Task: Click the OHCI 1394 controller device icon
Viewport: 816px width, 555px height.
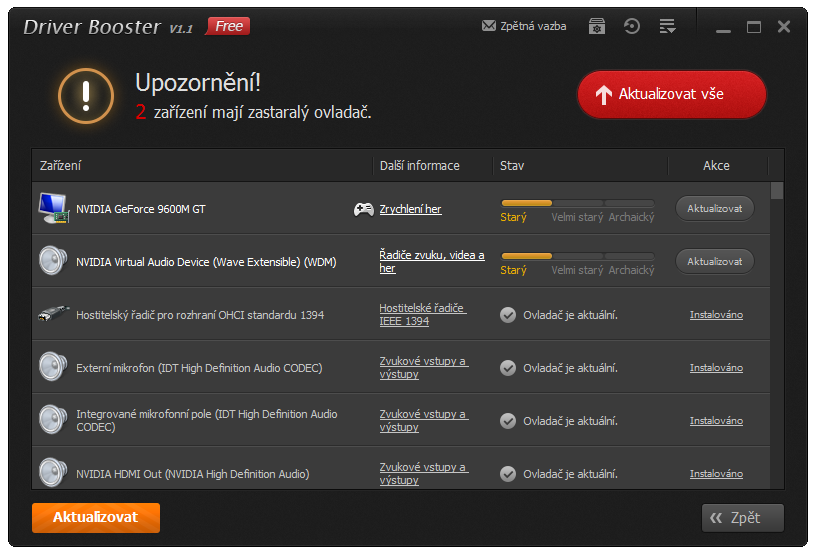Action: tap(54, 313)
